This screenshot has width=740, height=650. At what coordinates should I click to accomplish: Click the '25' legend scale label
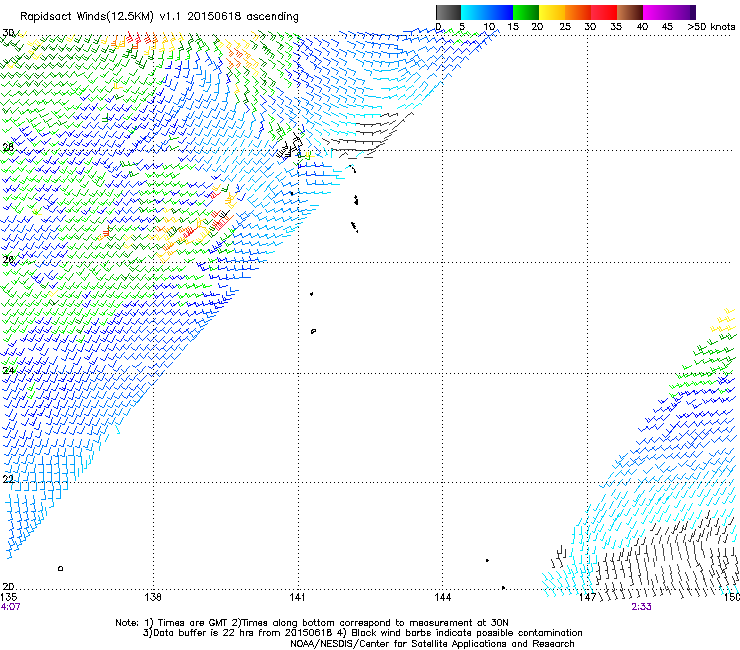click(x=564, y=27)
